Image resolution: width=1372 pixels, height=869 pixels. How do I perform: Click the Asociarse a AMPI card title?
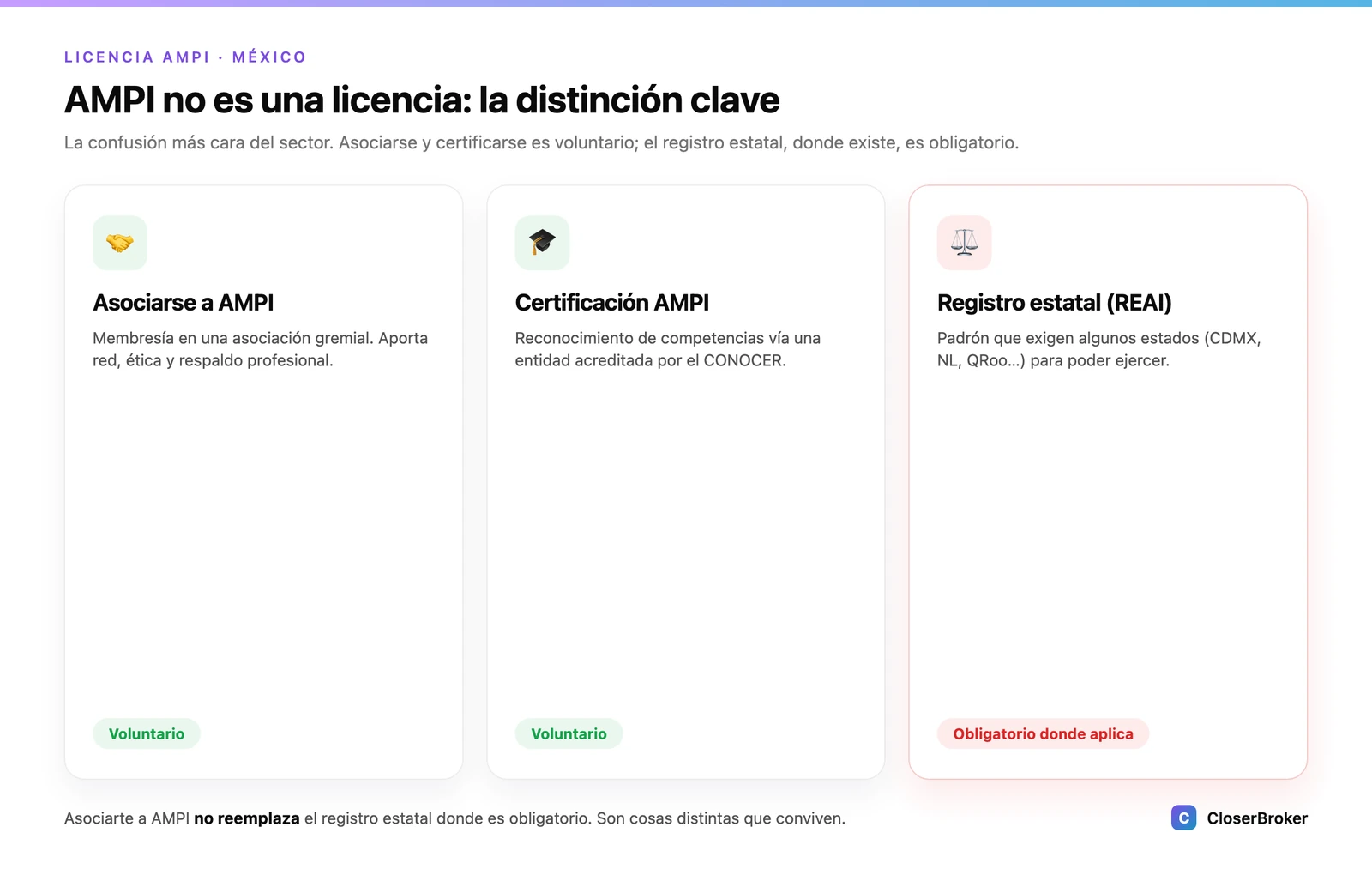(x=184, y=303)
